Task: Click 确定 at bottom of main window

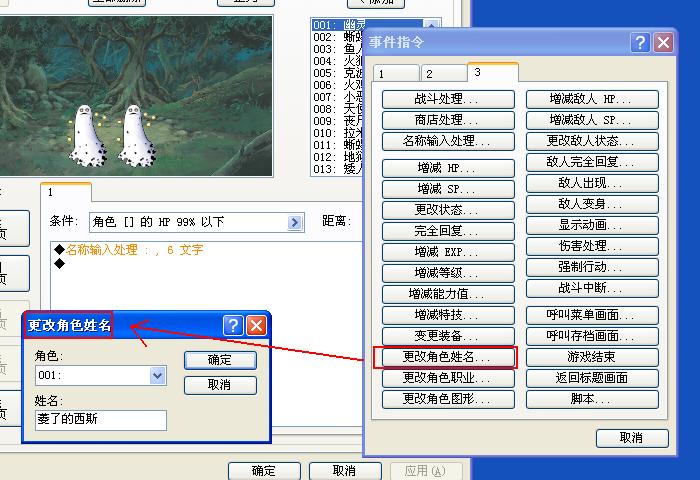Action: (264, 471)
